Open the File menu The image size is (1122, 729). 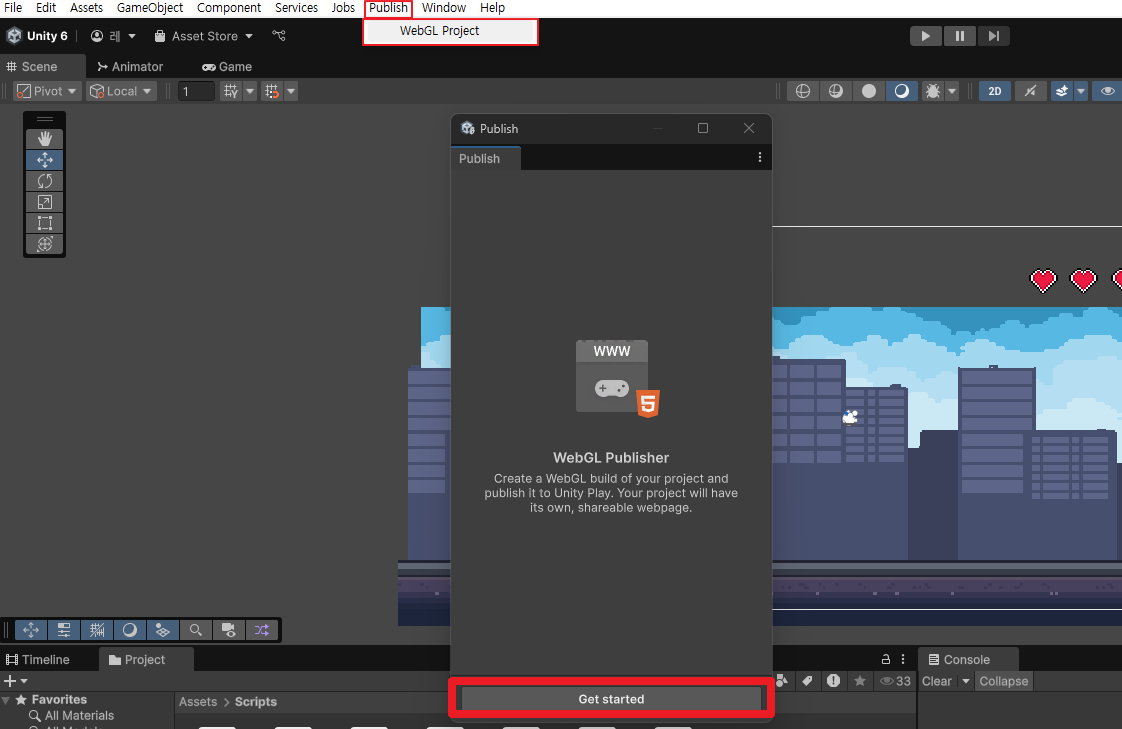(13, 8)
